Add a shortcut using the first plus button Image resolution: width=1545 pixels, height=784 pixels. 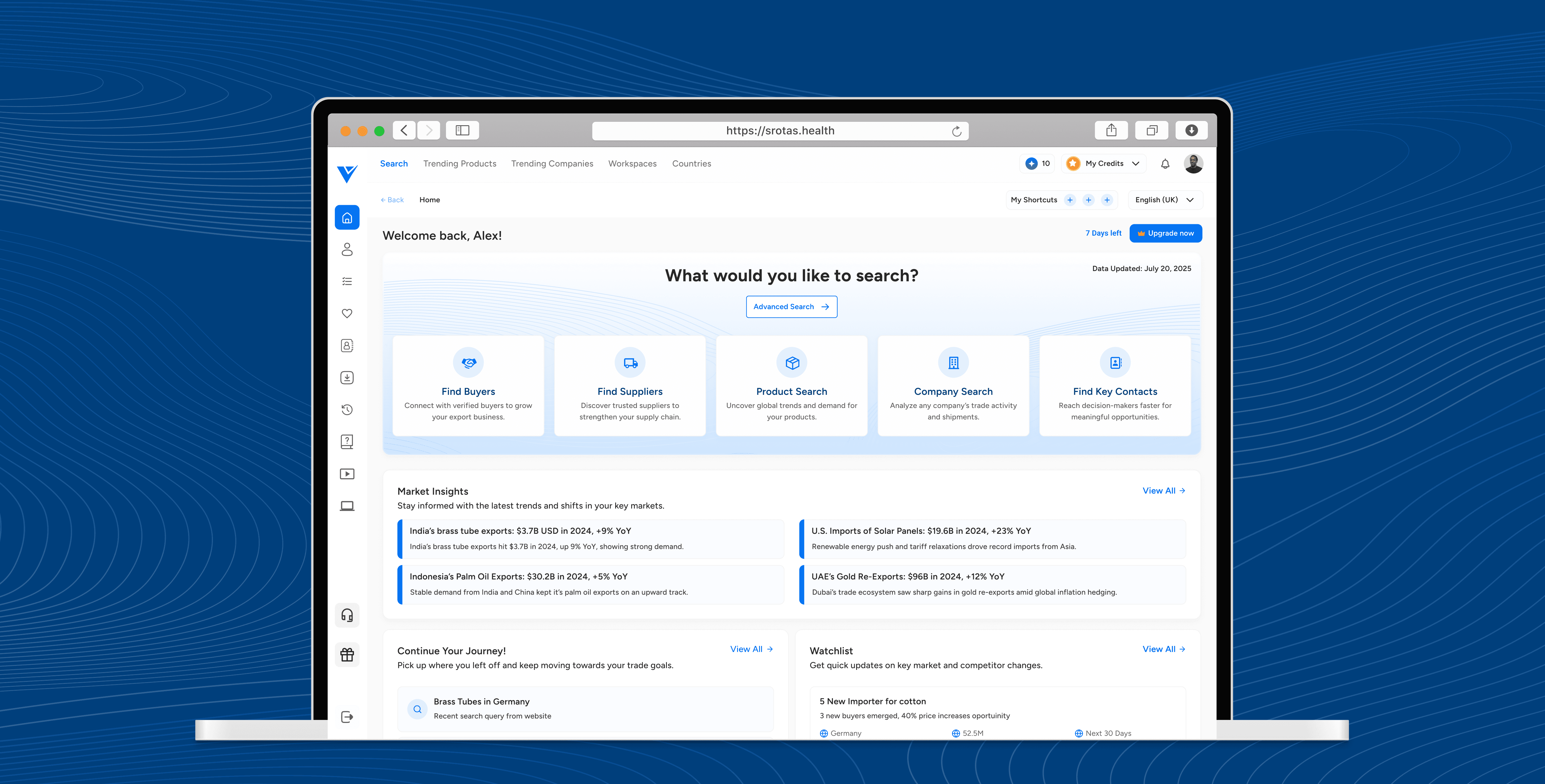pyautogui.click(x=1069, y=200)
